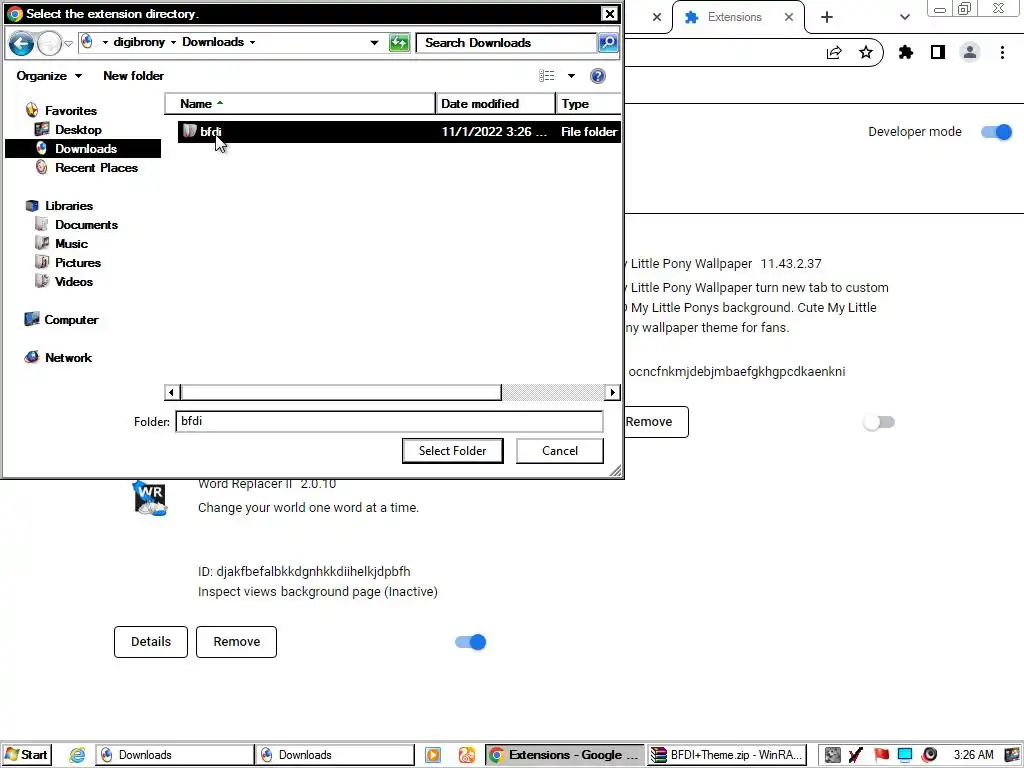Viewport: 1024px width, 768px height.
Task: Click the search magnifier icon in dialog
Action: (608, 43)
